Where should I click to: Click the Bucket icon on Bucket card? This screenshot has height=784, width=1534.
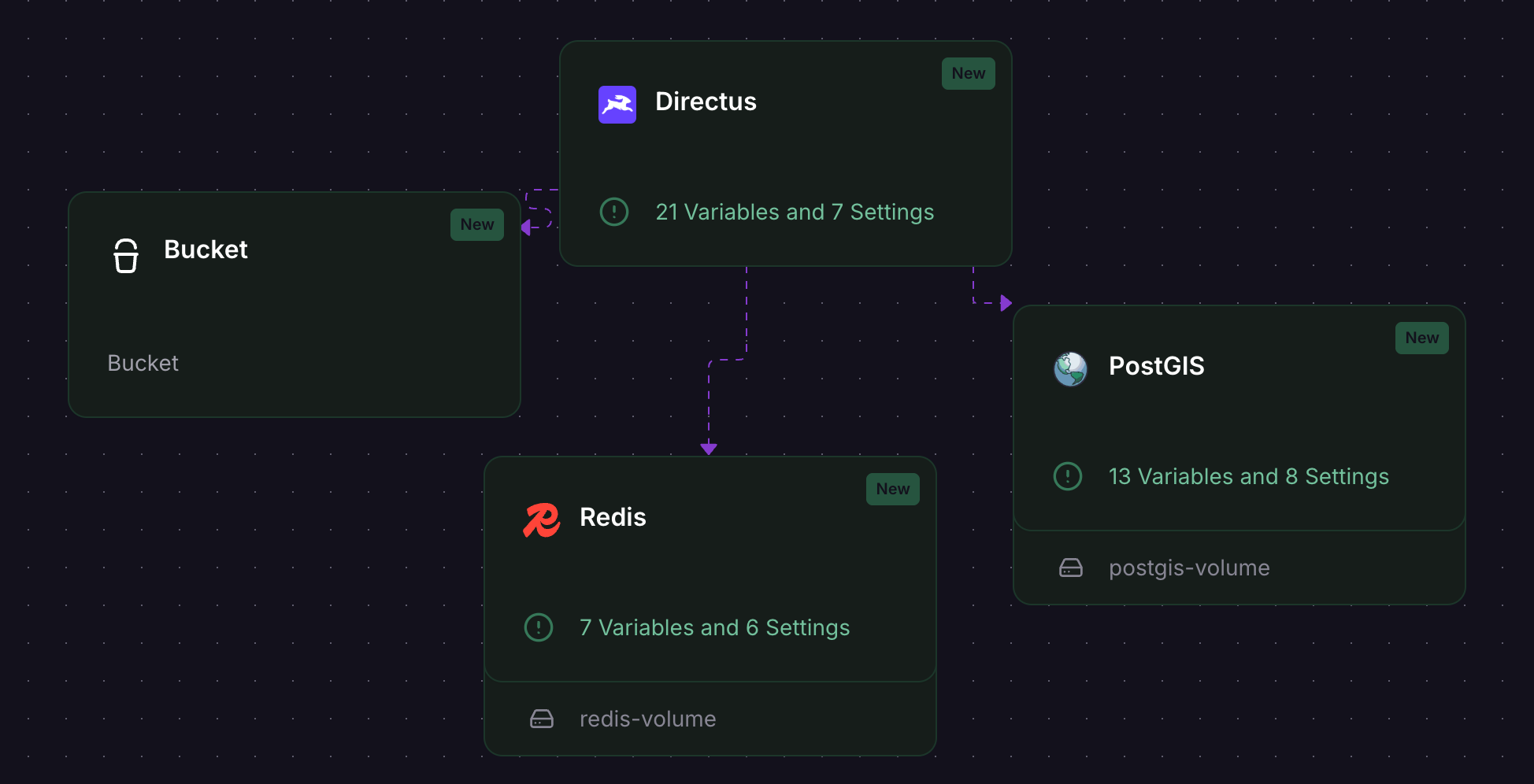(x=126, y=256)
